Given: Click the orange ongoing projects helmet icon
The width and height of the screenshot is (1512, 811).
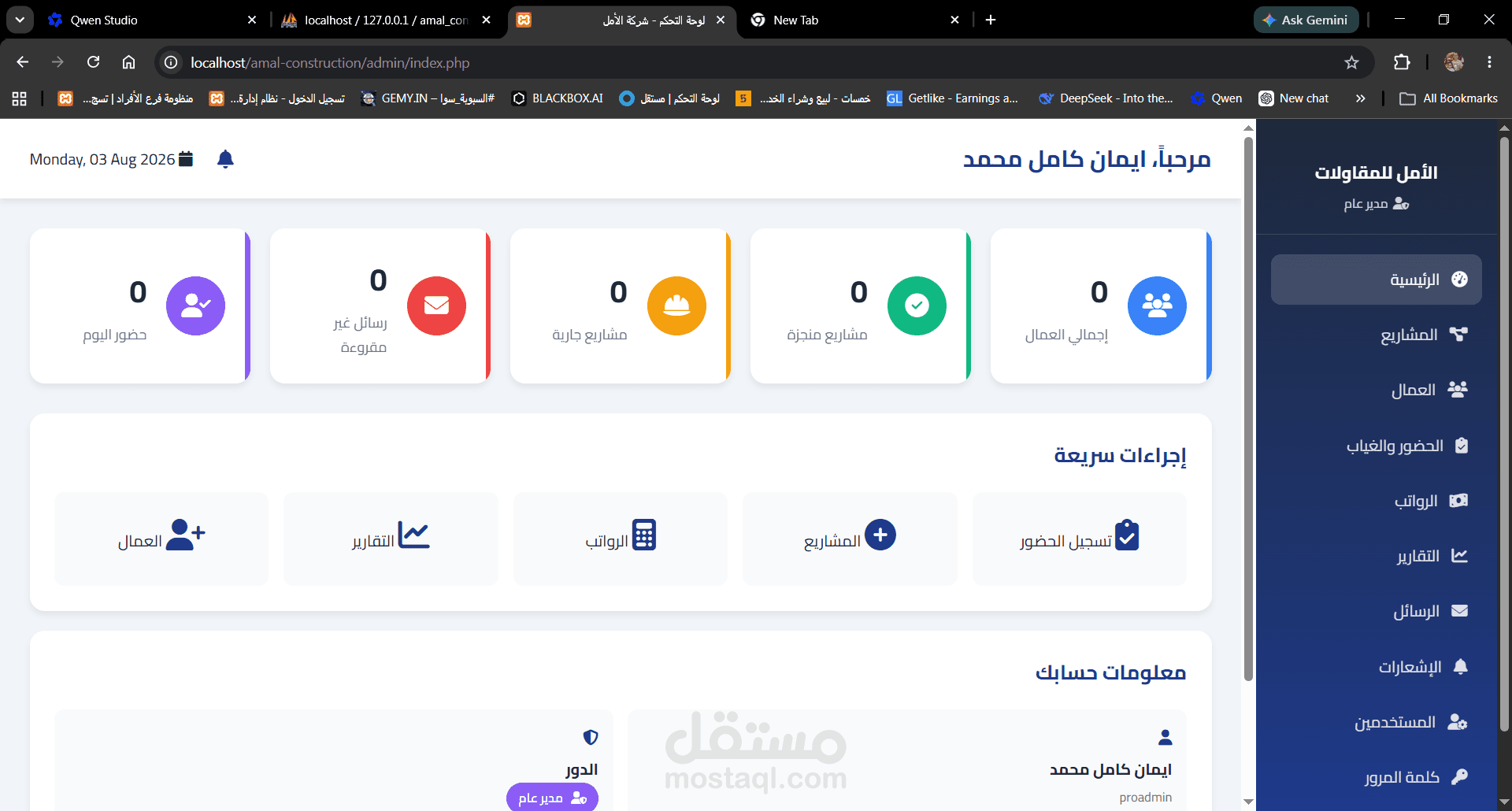Looking at the screenshot, I should point(676,306).
